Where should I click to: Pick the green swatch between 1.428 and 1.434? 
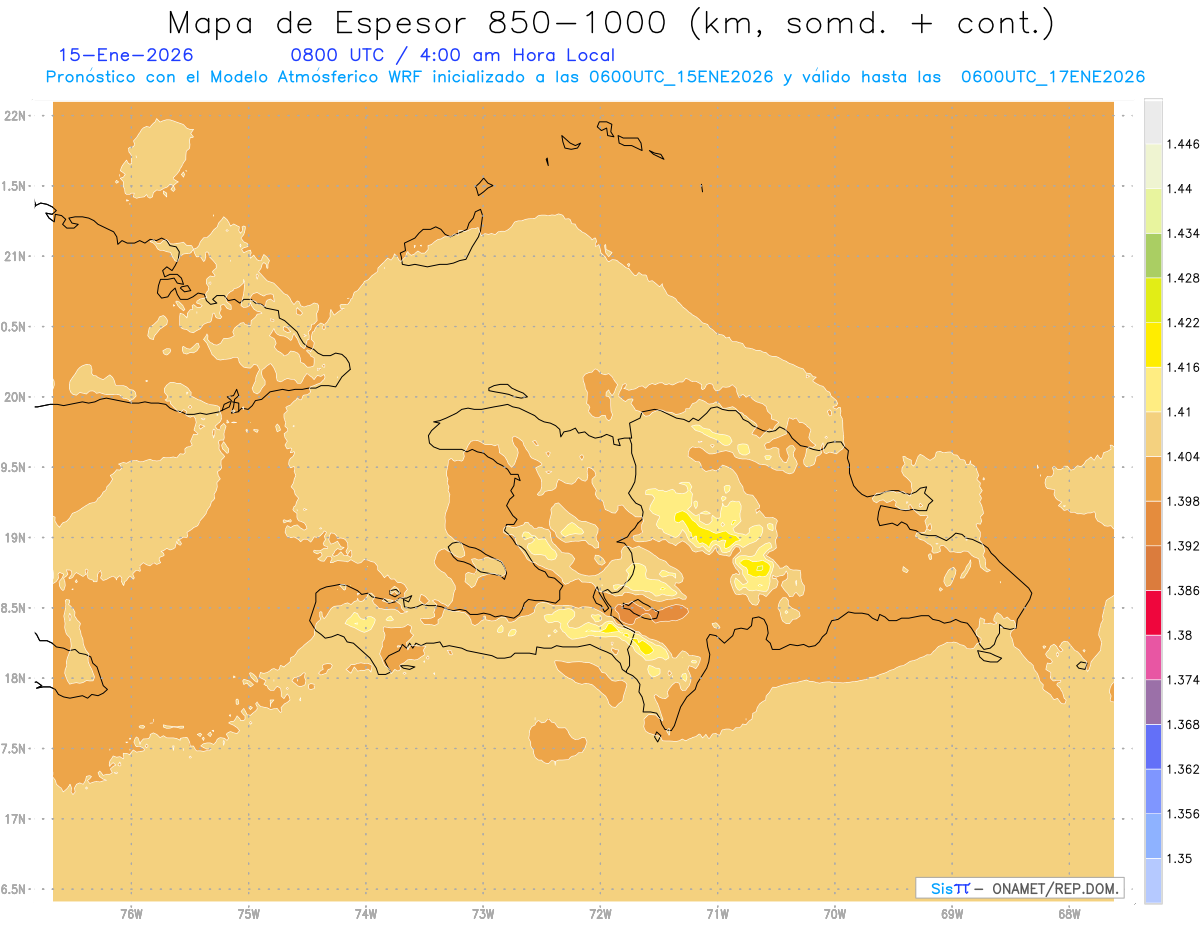coord(1153,255)
